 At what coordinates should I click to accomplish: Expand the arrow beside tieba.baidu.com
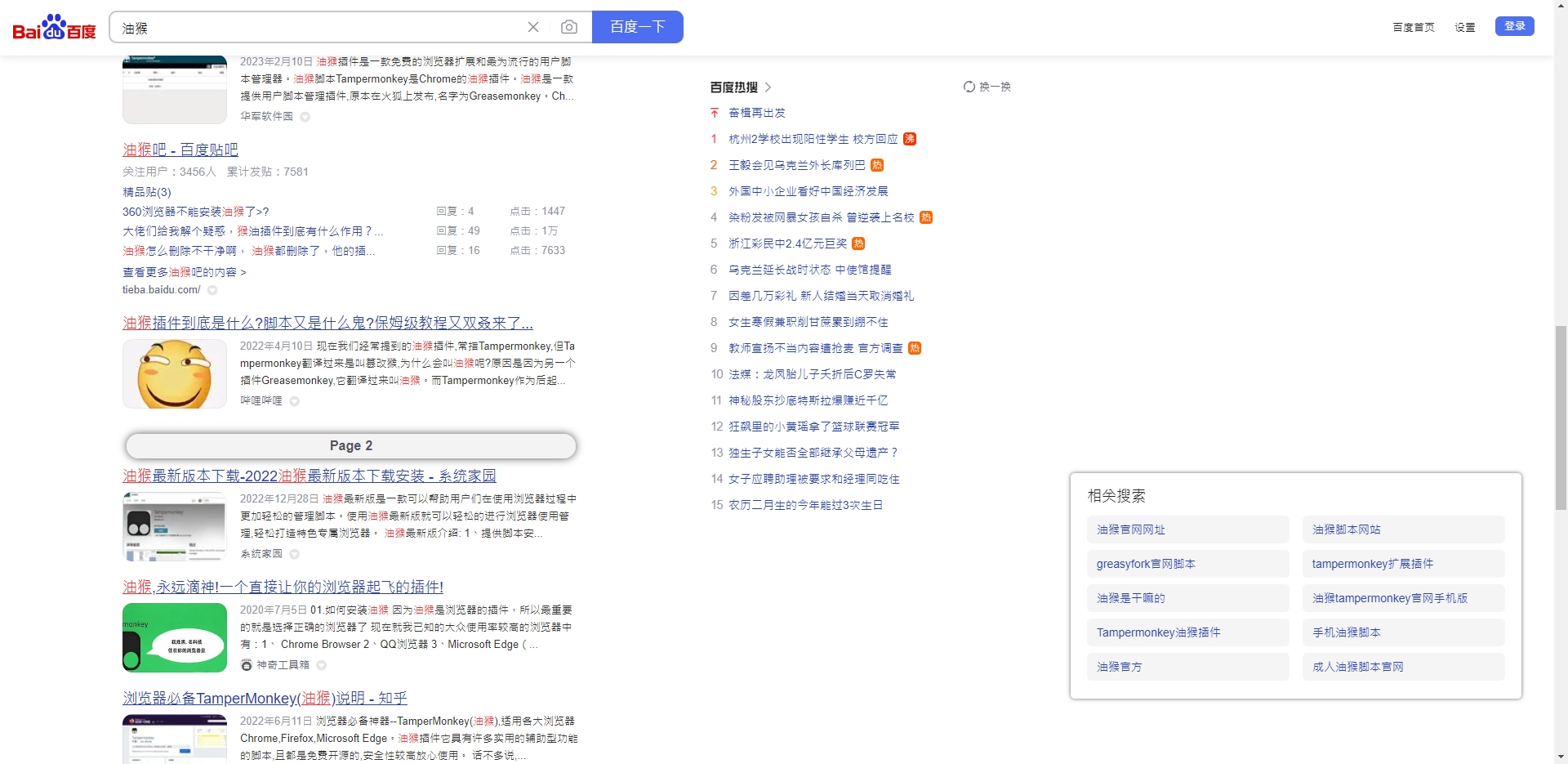tap(212, 290)
